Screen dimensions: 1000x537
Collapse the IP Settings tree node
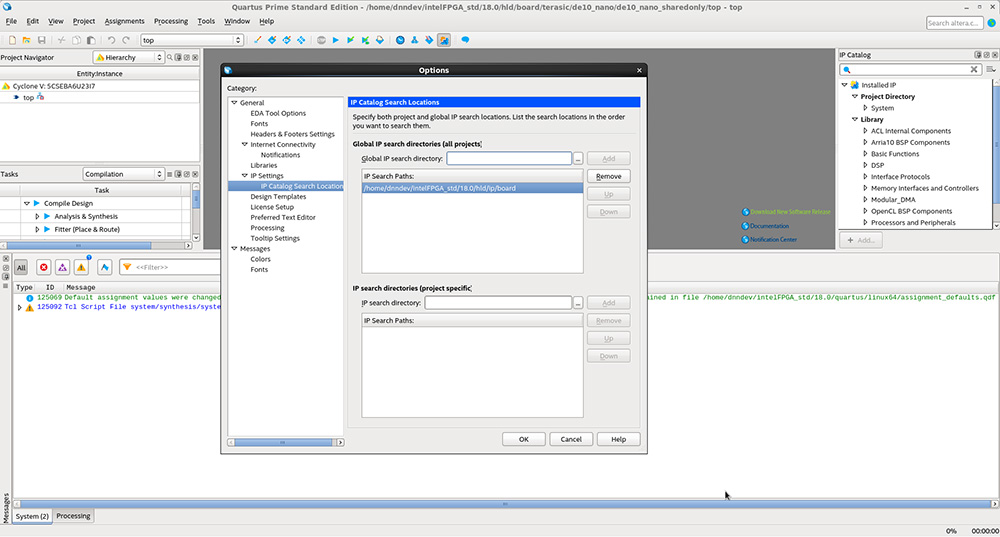pyautogui.click(x=244, y=176)
